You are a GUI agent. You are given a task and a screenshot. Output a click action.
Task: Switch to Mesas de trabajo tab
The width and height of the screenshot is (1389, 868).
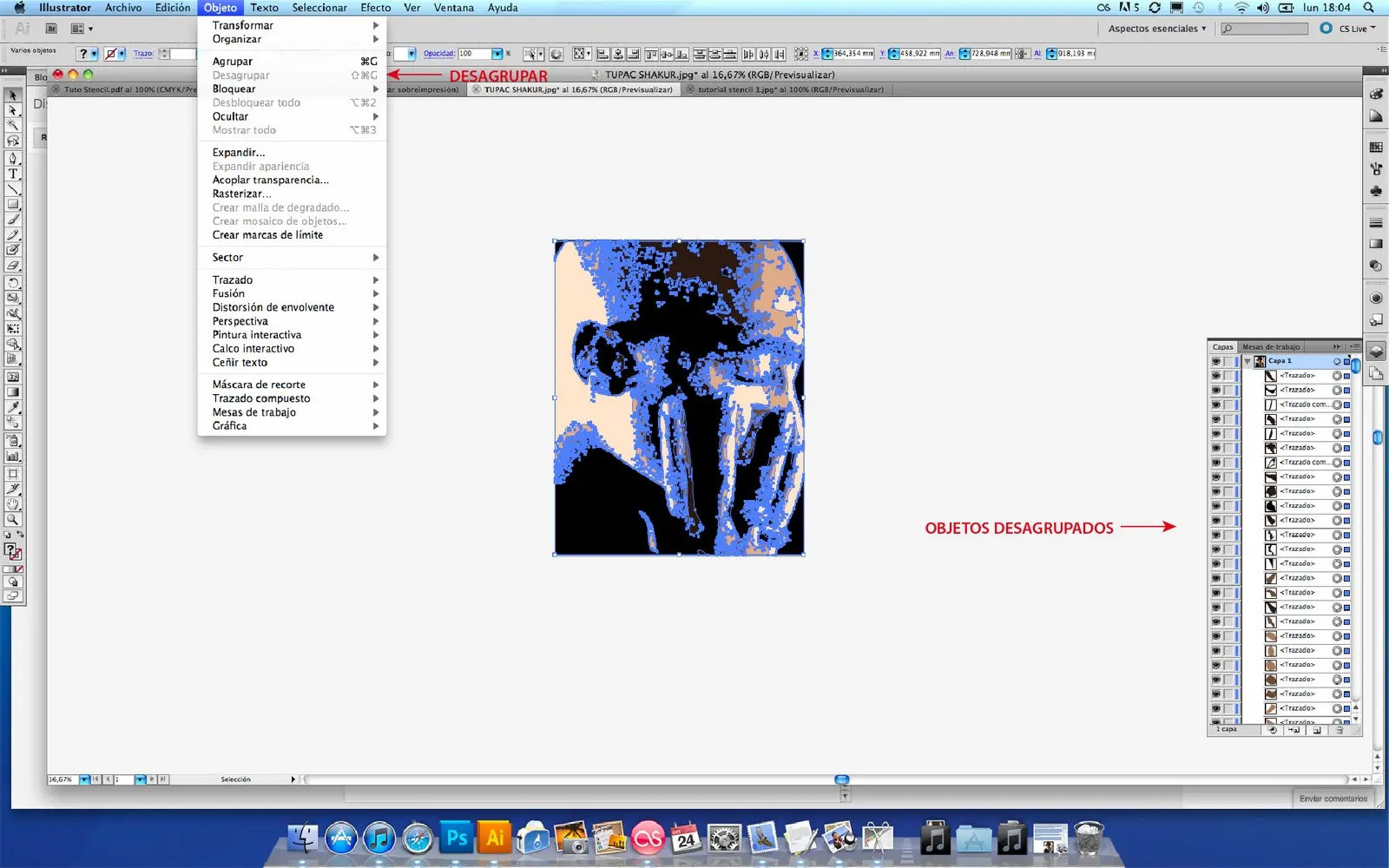coord(1271,346)
